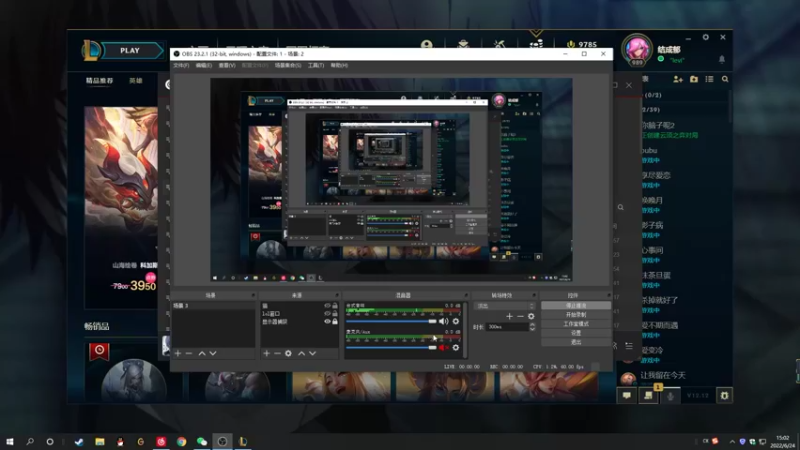The width and height of the screenshot is (800, 450).
Task: Open the 工具(T) menu in OBS
Action: (315, 65)
